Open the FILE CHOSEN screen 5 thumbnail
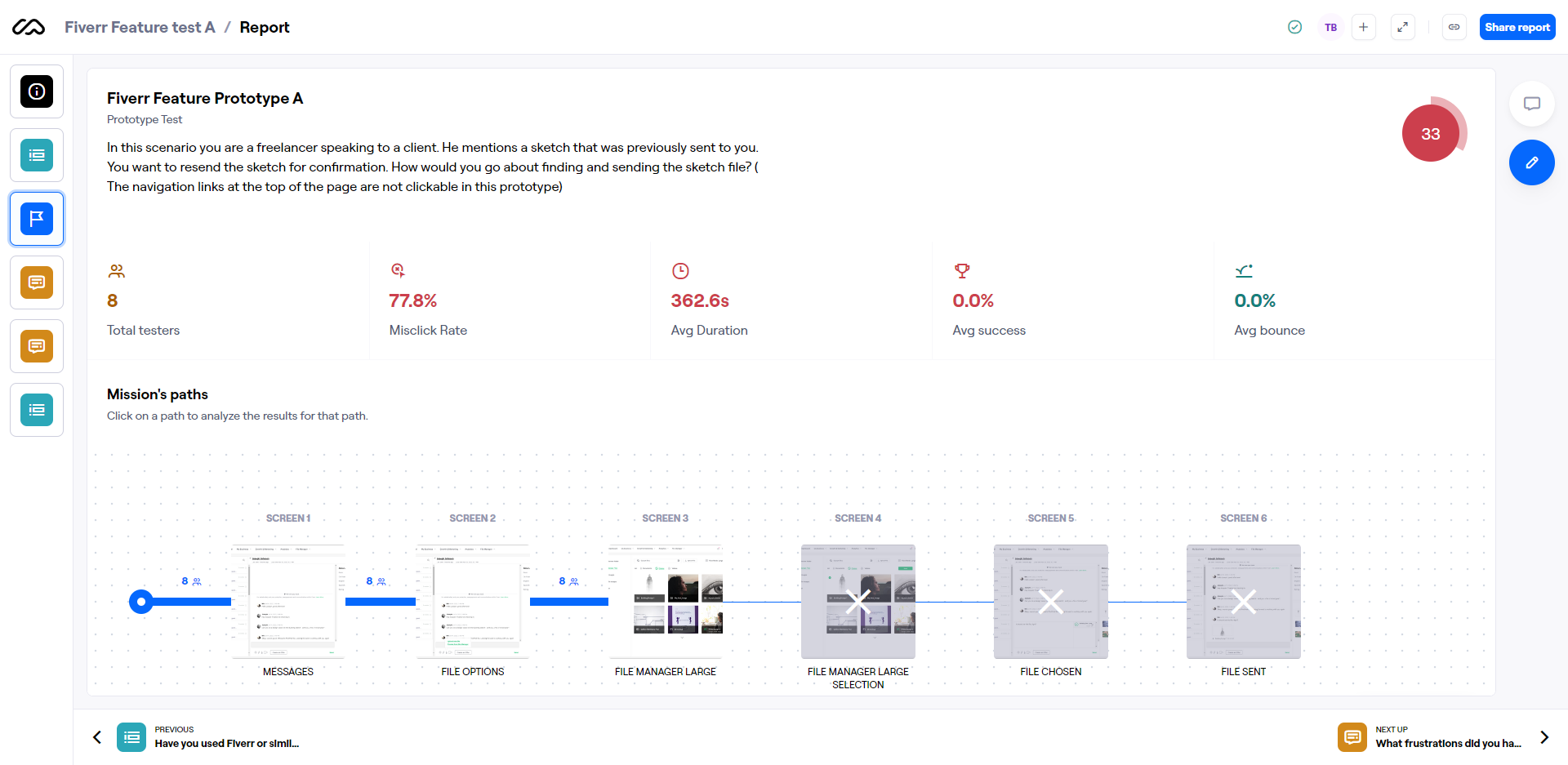Viewport: 1568px width, 765px height. point(1051,602)
